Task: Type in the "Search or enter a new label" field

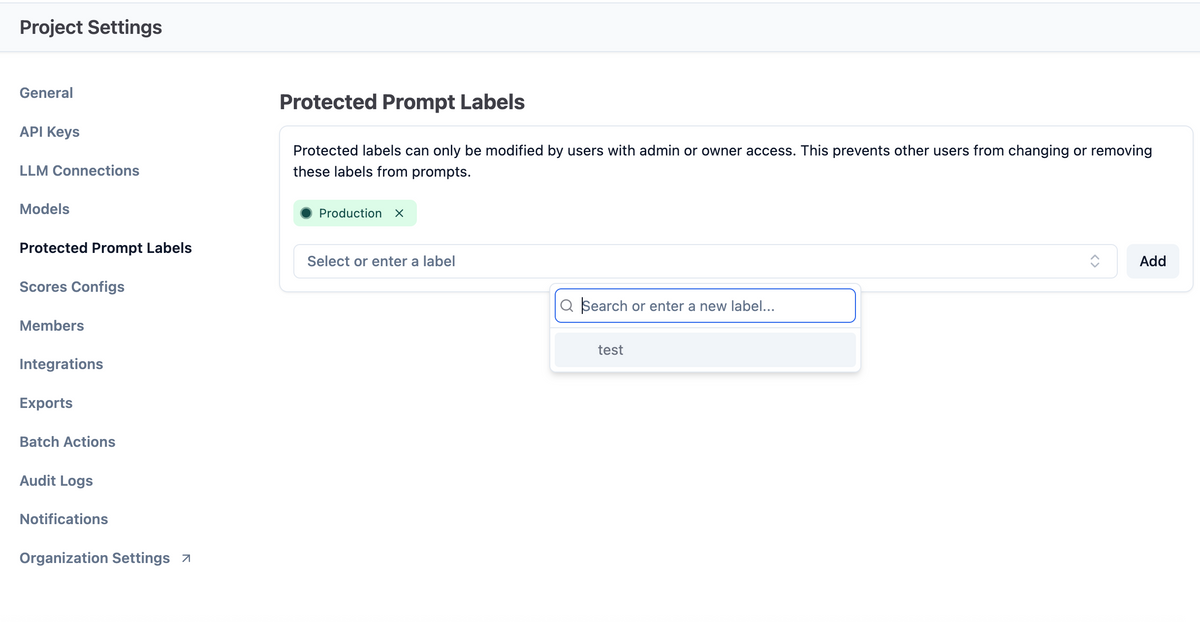Action: click(x=715, y=306)
